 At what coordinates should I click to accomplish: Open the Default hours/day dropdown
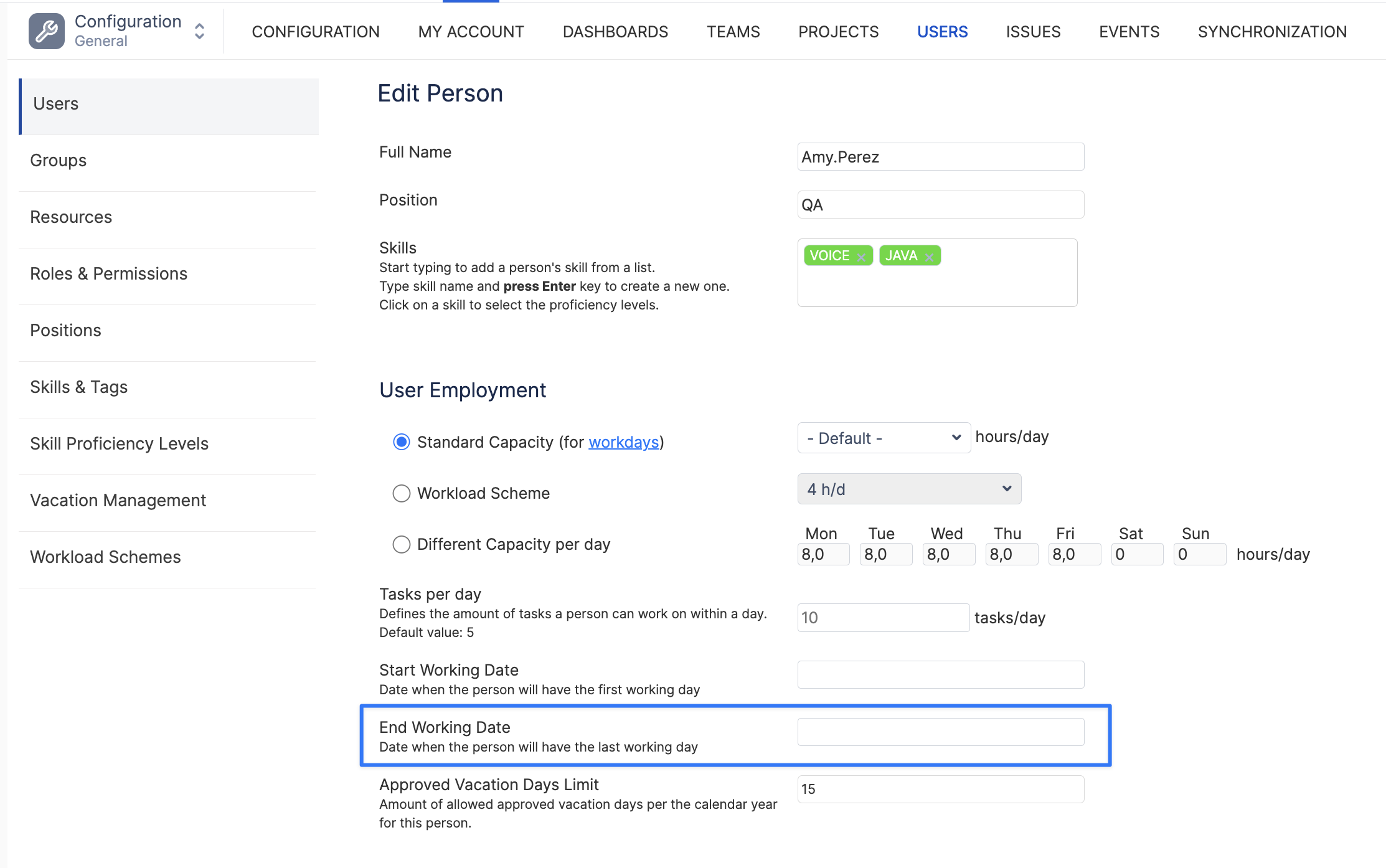point(883,438)
